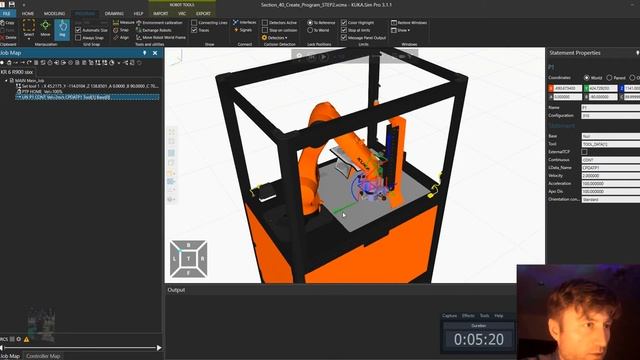Click the curved arrow icon in Job Map toolbar
The image size is (640, 360).
coord(29,63)
